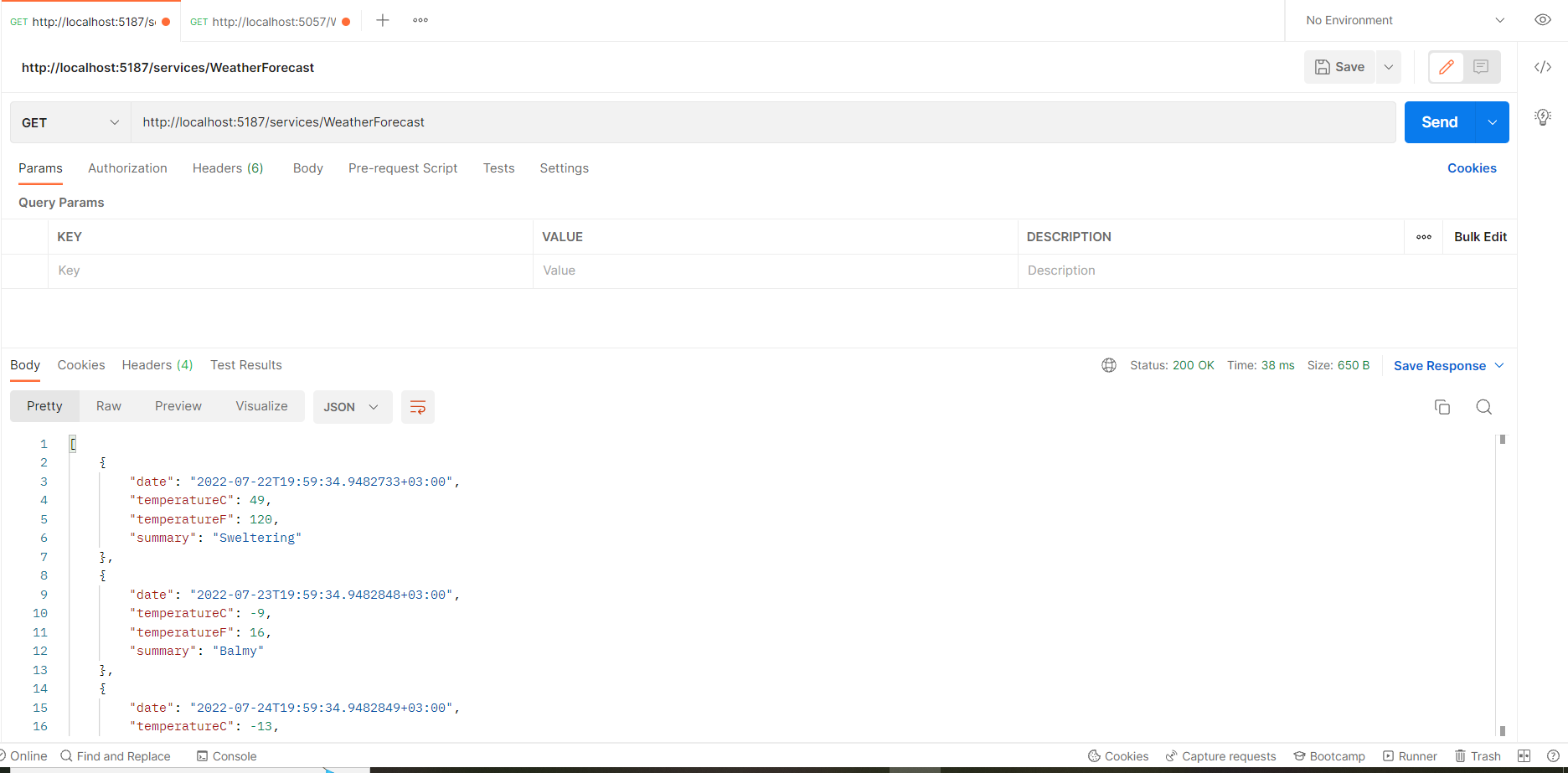Open the JSON format dropdown

click(x=352, y=406)
